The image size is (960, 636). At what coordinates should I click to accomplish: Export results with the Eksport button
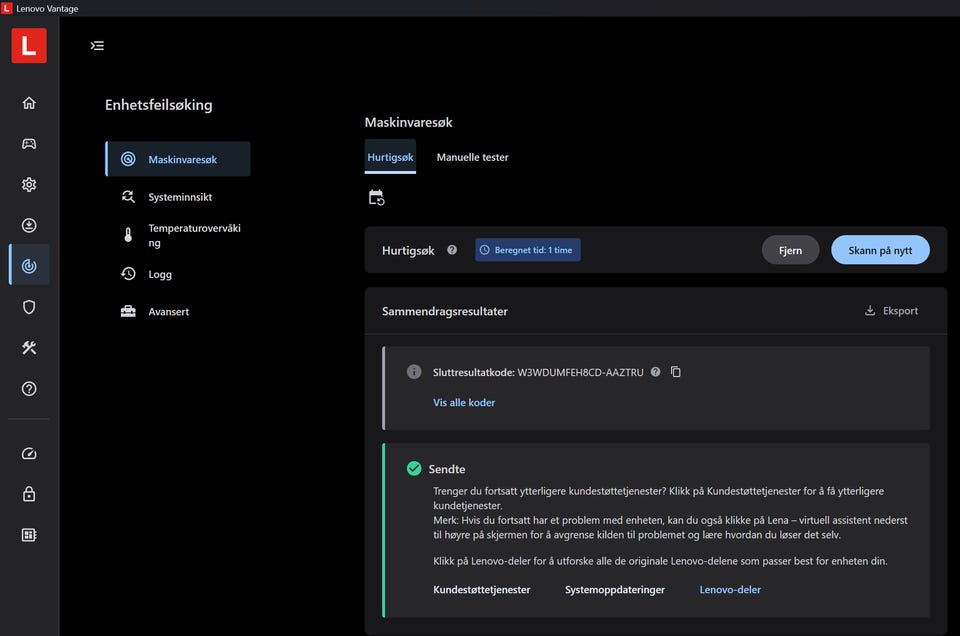(891, 310)
